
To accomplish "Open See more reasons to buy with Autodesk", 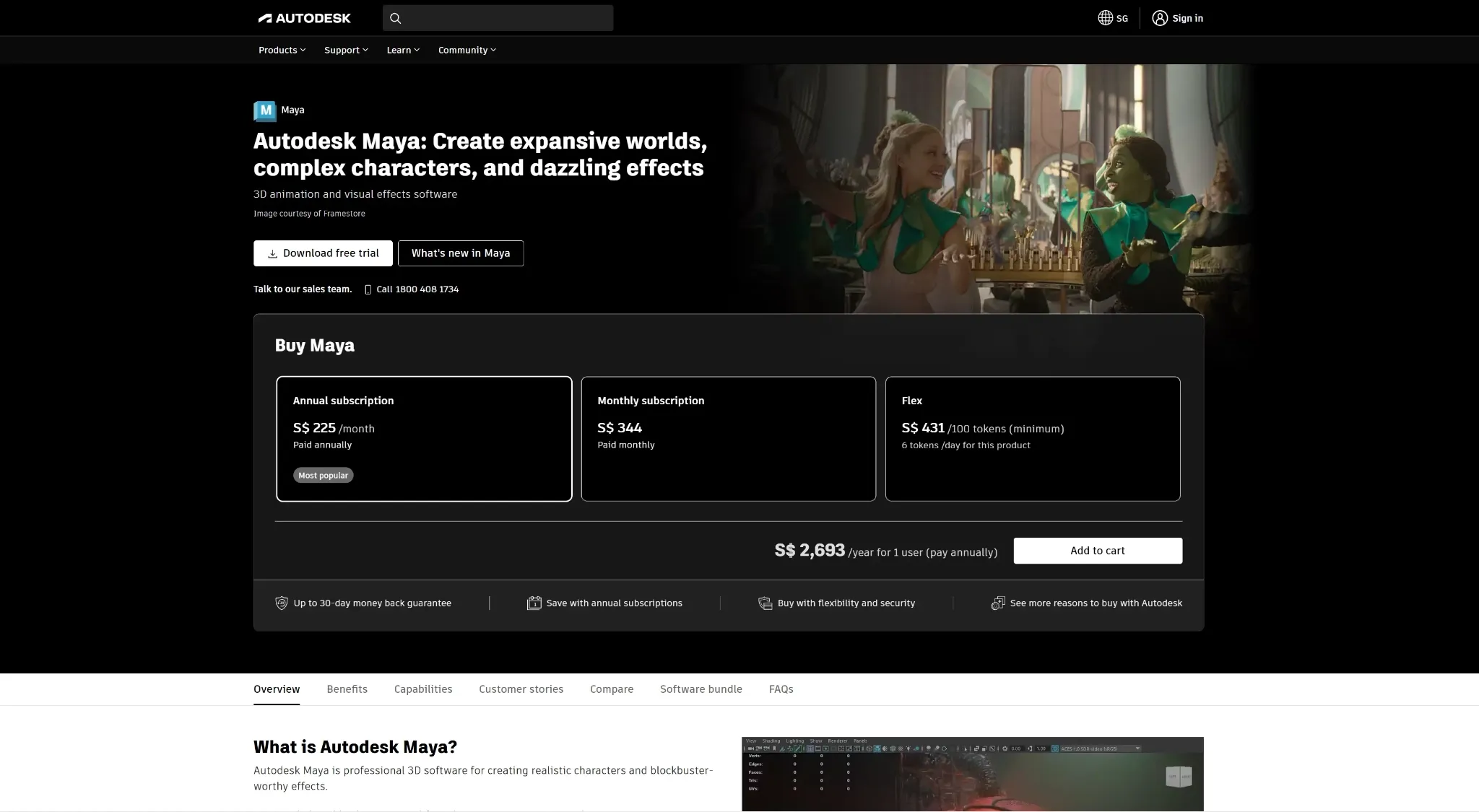I will (x=1096, y=603).
